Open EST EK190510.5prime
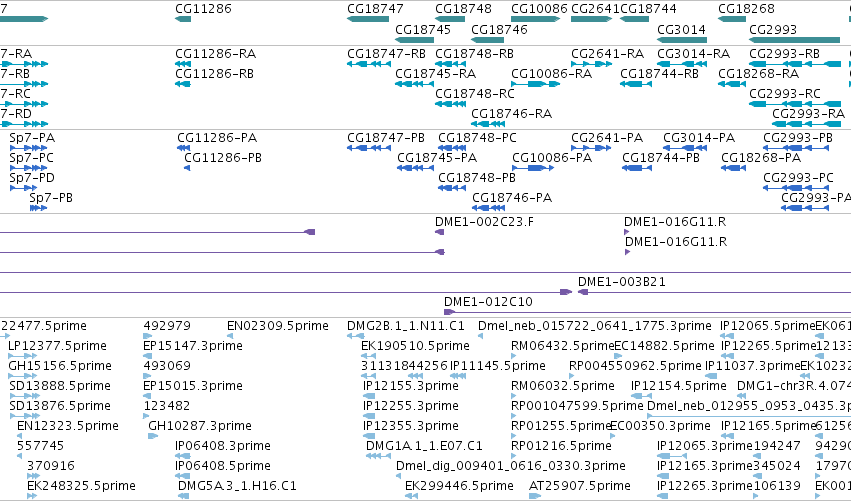The height and width of the screenshot is (501, 851). [415, 346]
